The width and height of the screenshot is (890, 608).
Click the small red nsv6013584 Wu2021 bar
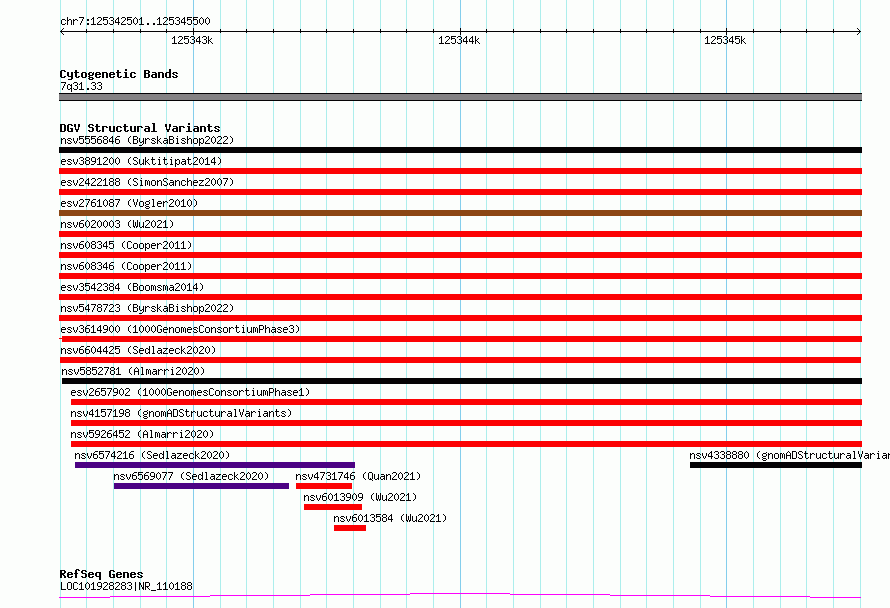click(350, 528)
